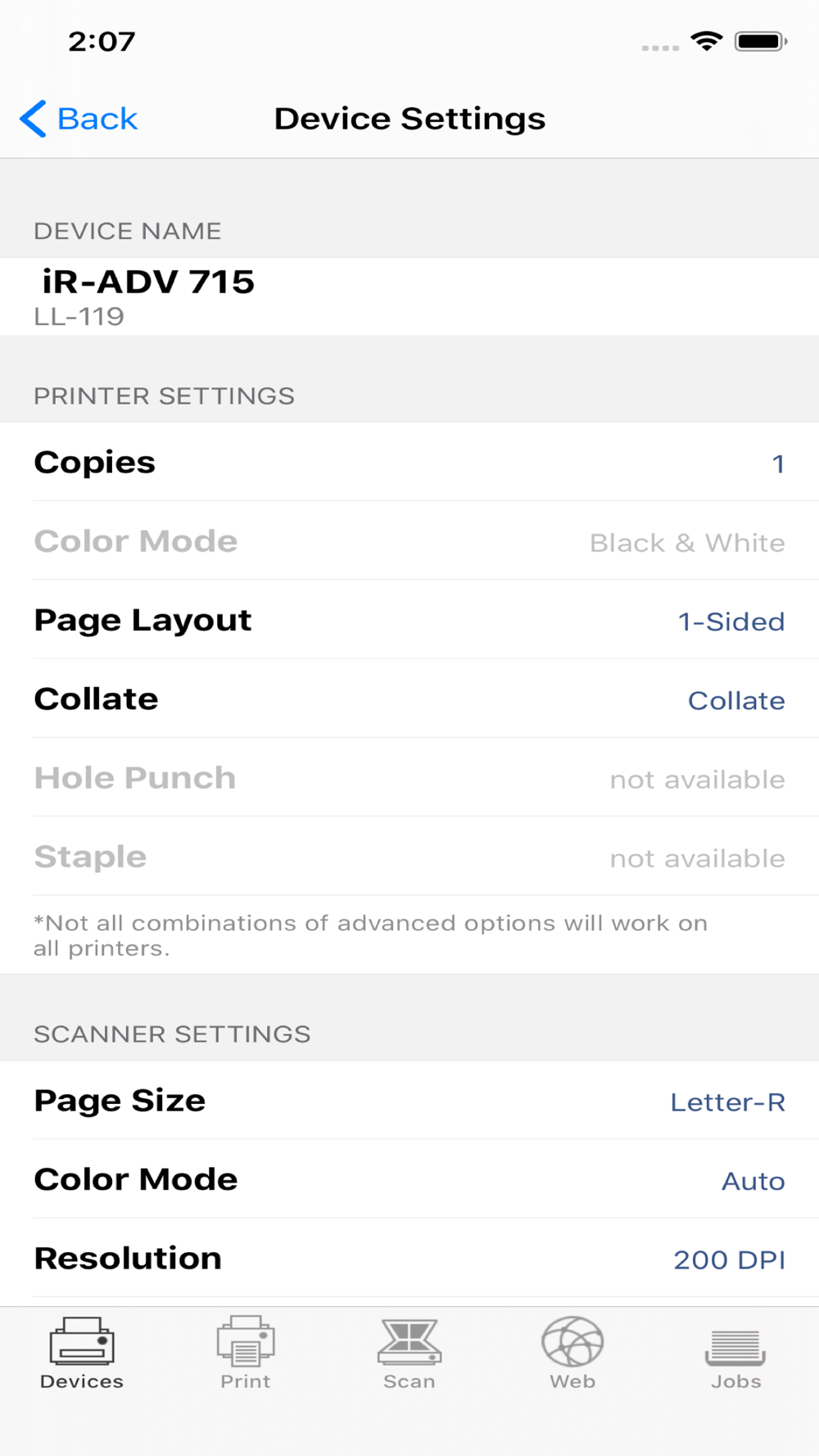The image size is (819, 1456).
Task: Select the Resolution 200 DPI setting
Action: coord(729,1259)
